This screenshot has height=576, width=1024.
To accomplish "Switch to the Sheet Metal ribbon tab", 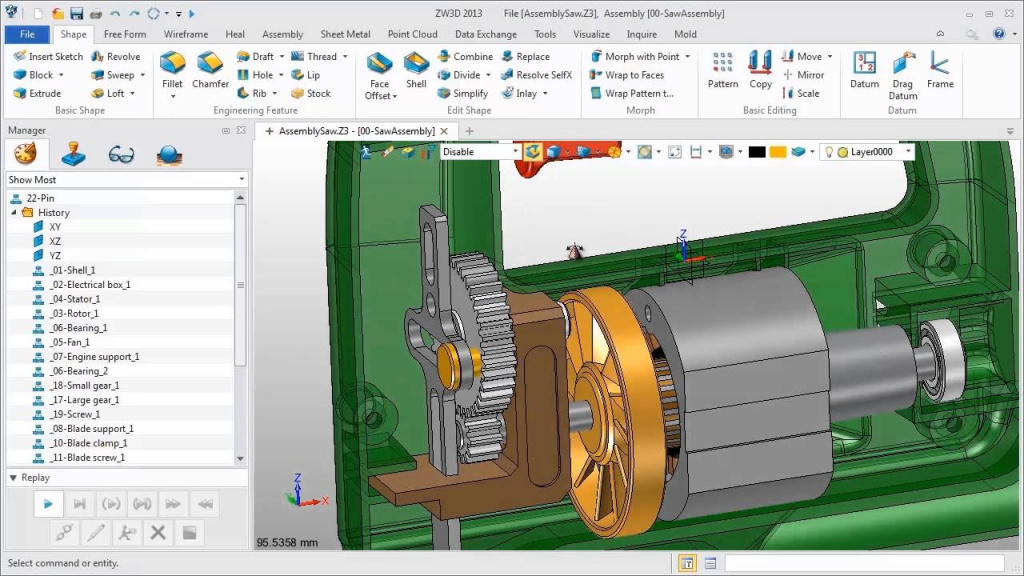I will (x=345, y=34).
